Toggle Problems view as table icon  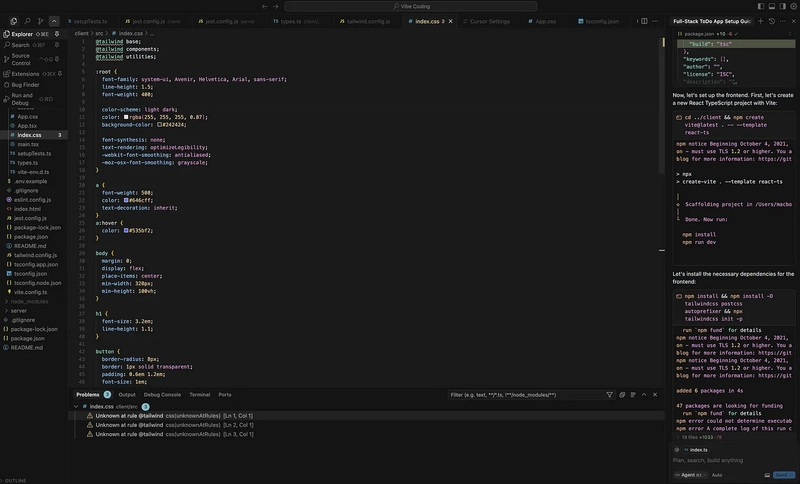pyautogui.click(x=633, y=395)
